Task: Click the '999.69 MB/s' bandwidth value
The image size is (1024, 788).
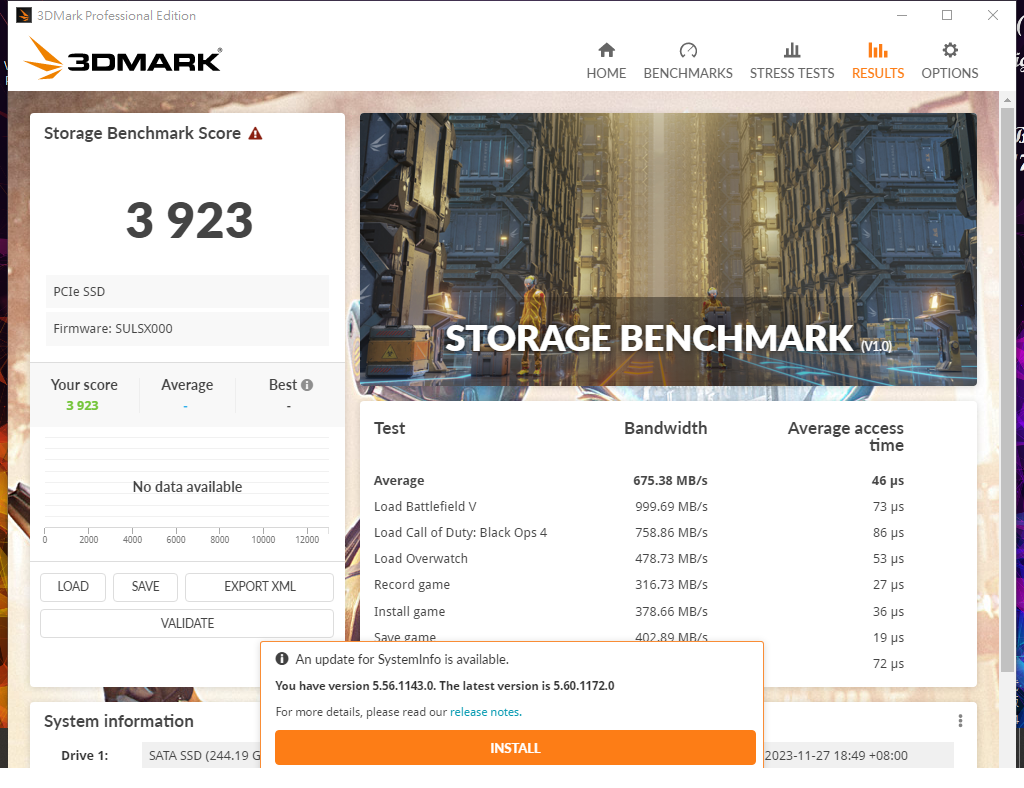Action: pos(671,507)
